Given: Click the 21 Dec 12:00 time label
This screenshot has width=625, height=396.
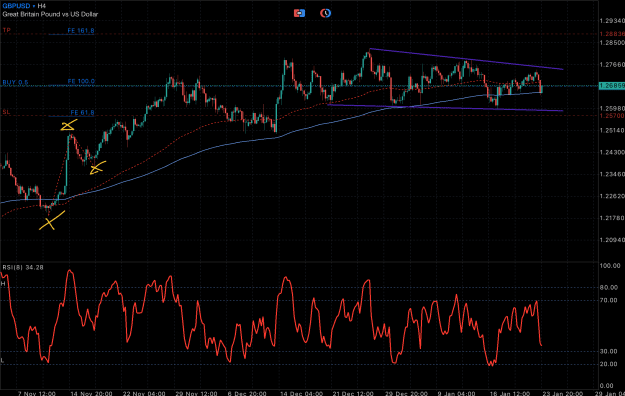Looking at the screenshot, I should [354, 393].
